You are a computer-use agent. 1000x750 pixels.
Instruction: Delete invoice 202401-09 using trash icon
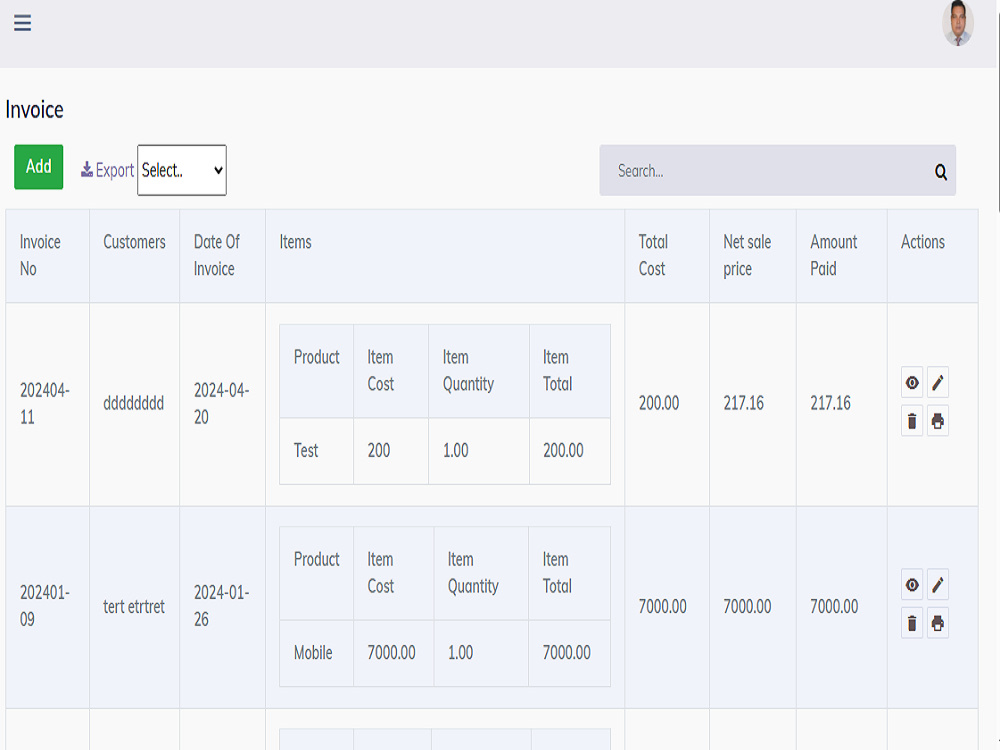pos(911,622)
